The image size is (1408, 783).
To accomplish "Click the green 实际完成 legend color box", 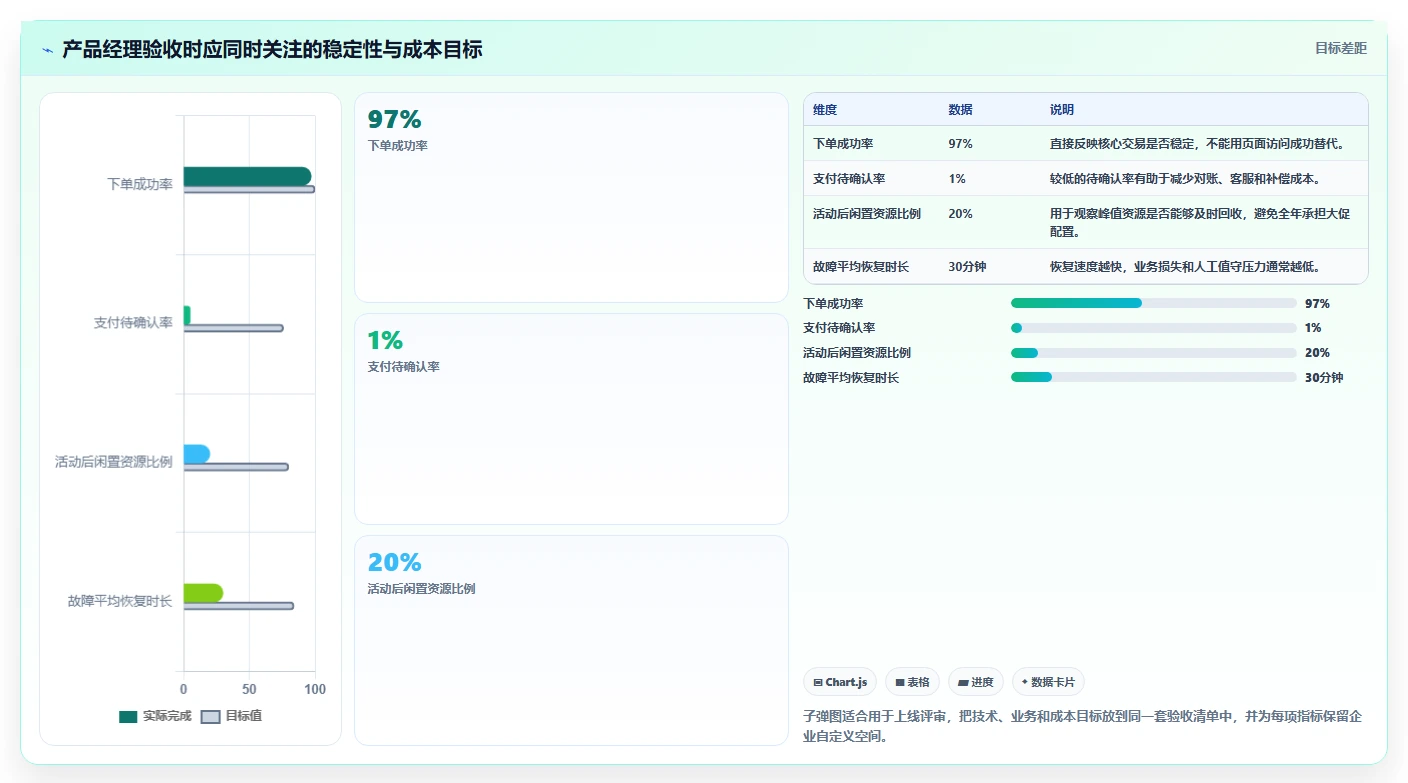I will coord(128,716).
